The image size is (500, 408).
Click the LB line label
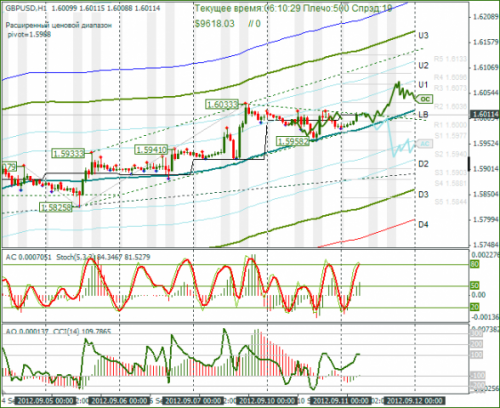coord(423,115)
